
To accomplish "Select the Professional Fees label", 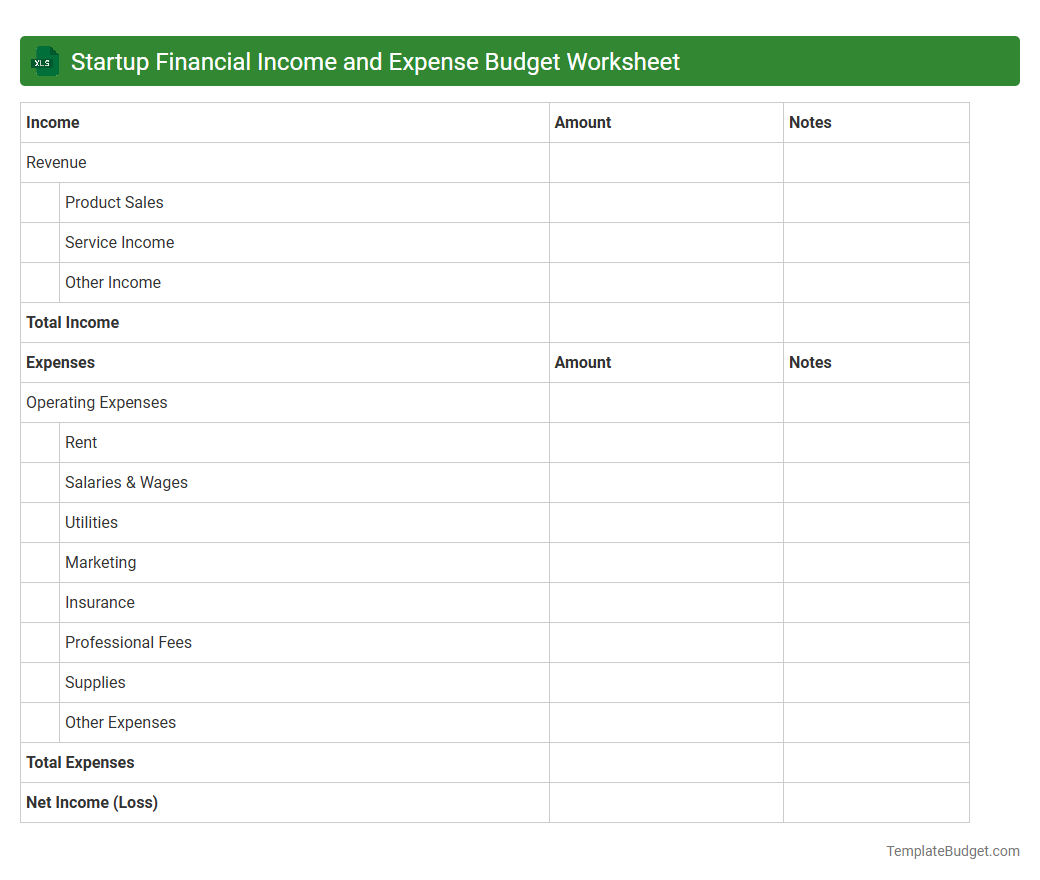I will tap(128, 642).
